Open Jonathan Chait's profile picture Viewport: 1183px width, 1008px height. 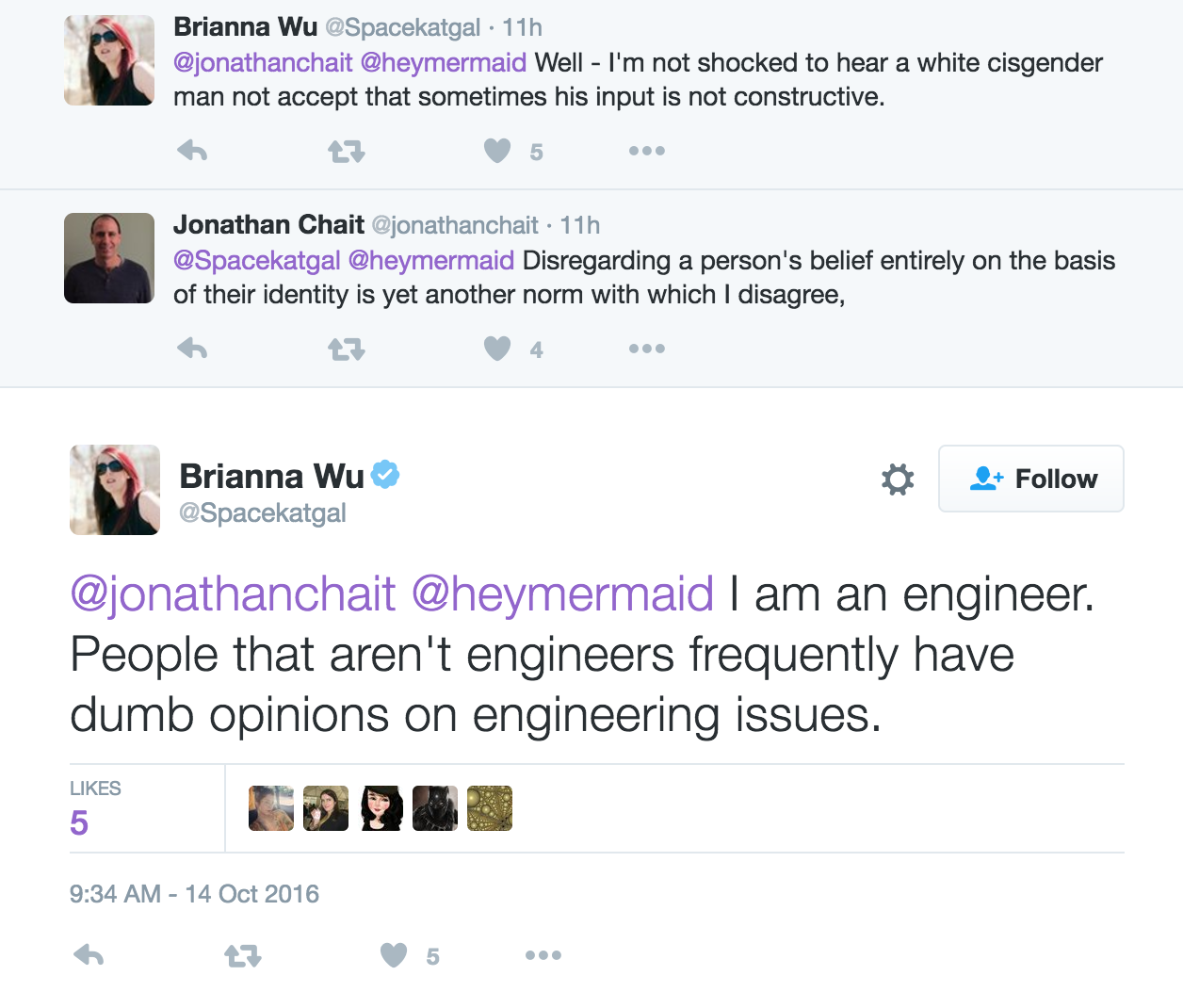point(109,258)
